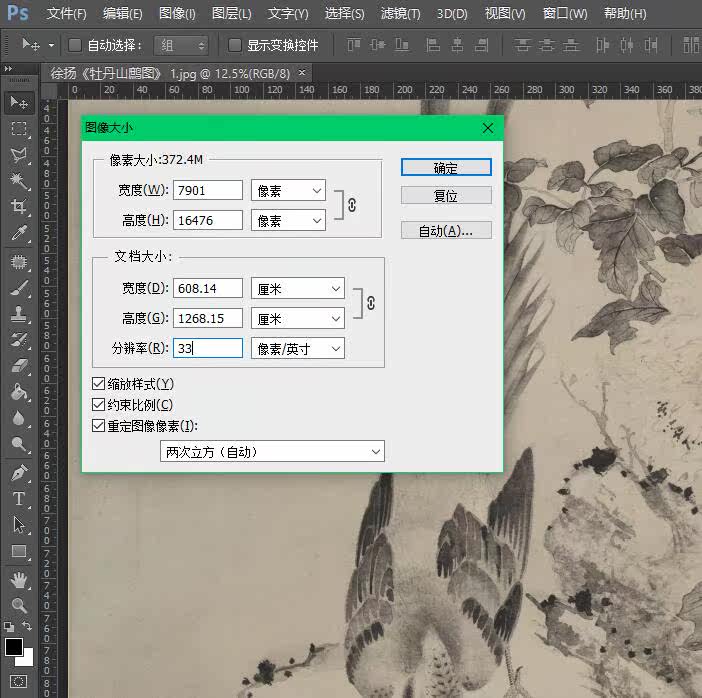Open the auto-select 组 dropdown
The image size is (702, 698).
[181, 45]
